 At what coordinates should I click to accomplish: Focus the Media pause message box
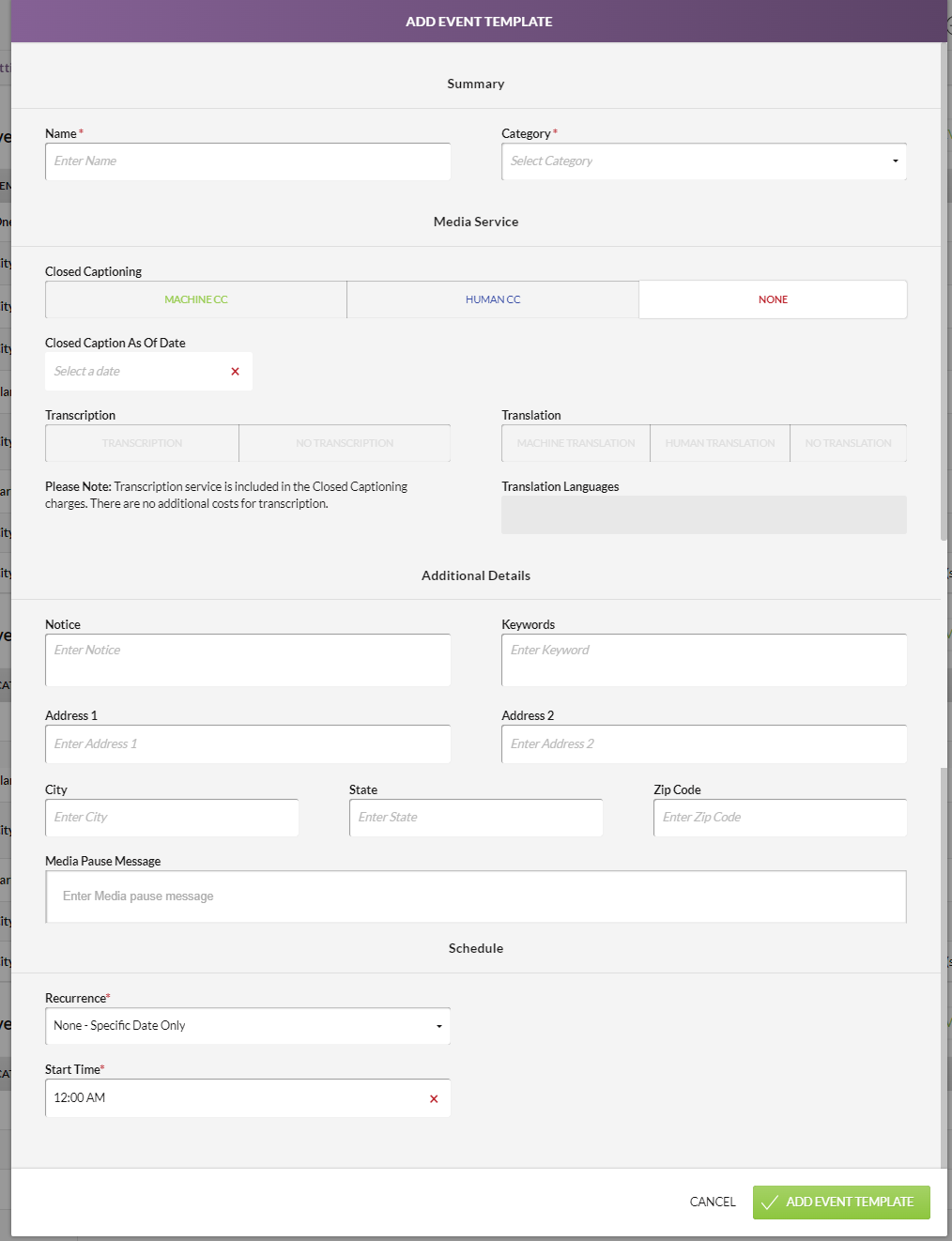[x=476, y=896]
